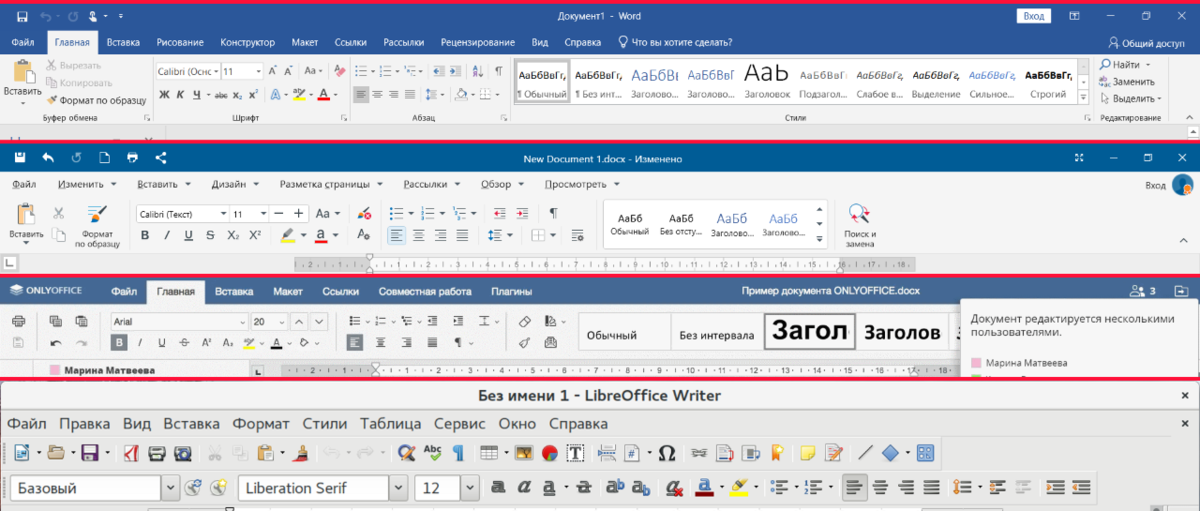Viewport: 1200px width, 511px height.
Task: Click the ¶ icon in New Document 1.docx toolbar
Action: pyautogui.click(x=553, y=213)
